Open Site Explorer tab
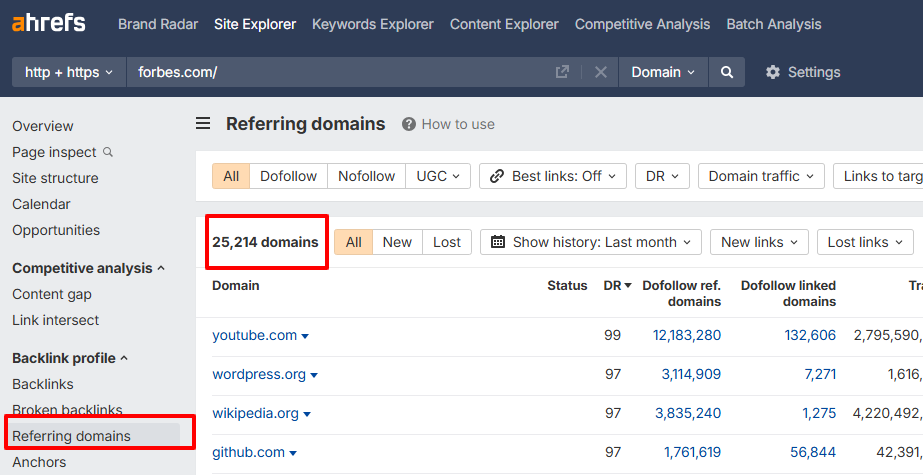Image resolution: width=923 pixels, height=475 pixels. click(x=255, y=24)
